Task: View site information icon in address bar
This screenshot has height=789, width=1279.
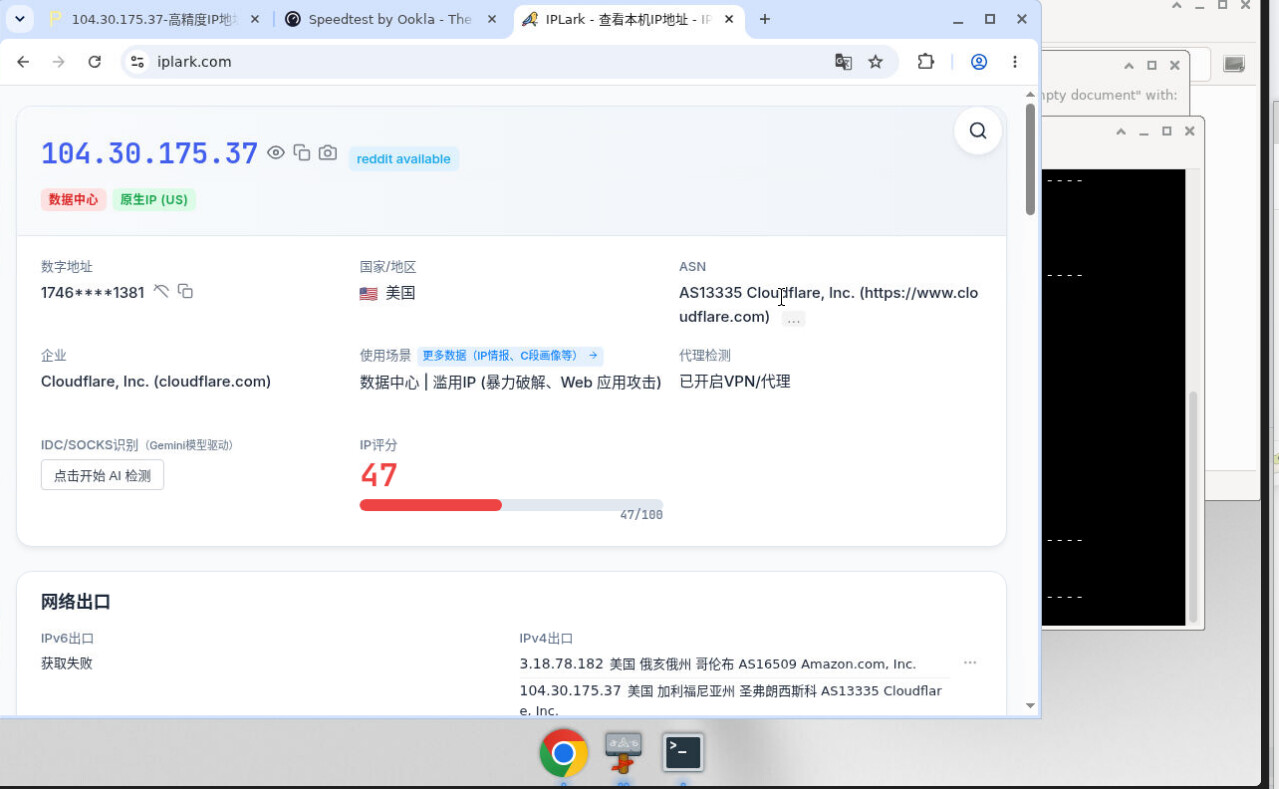Action: (139, 62)
